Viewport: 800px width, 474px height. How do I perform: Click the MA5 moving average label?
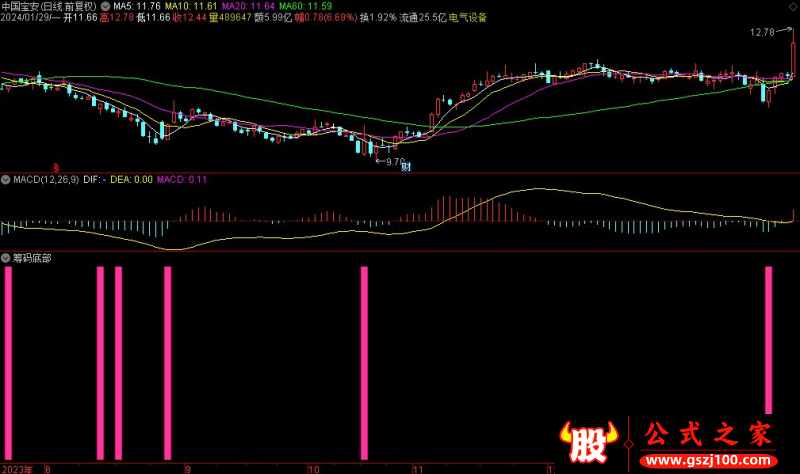pyautogui.click(x=137, y=6)
